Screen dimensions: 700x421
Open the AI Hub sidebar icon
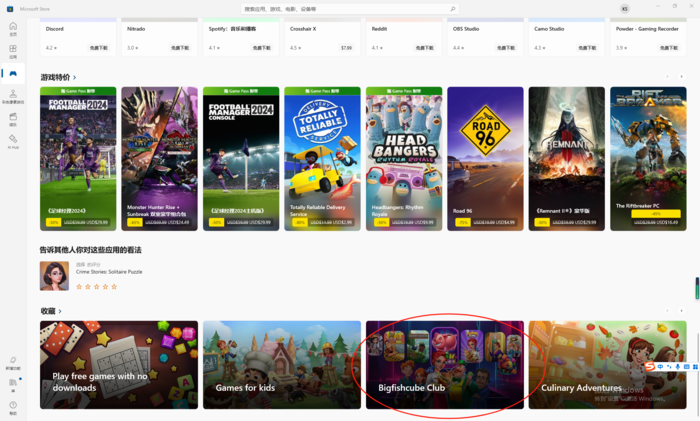point(13,141)
